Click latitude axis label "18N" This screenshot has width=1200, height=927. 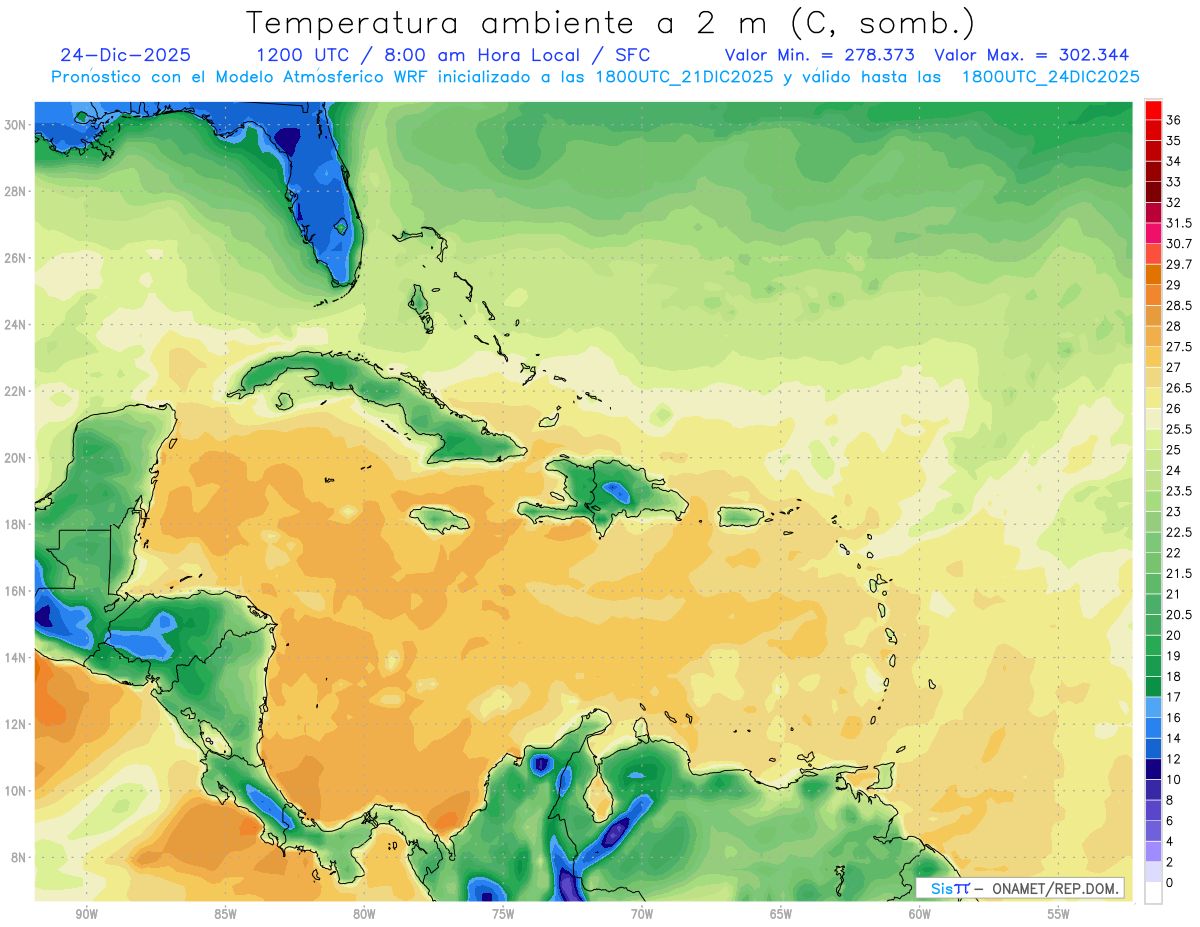tap(16, 524)
